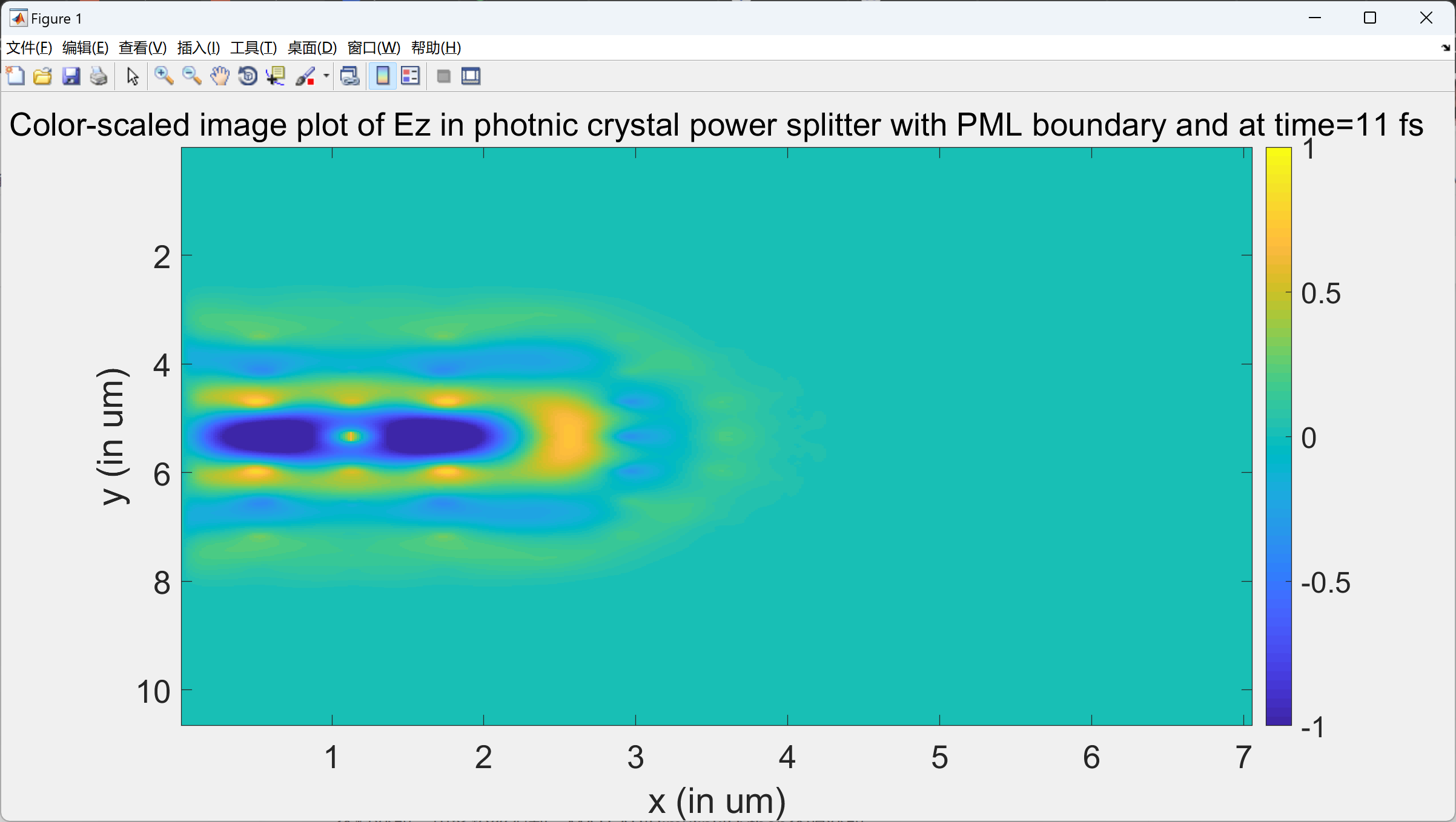
Task: Activate the Zoom Out magnifier tool
Action: [x=192, y=76]
